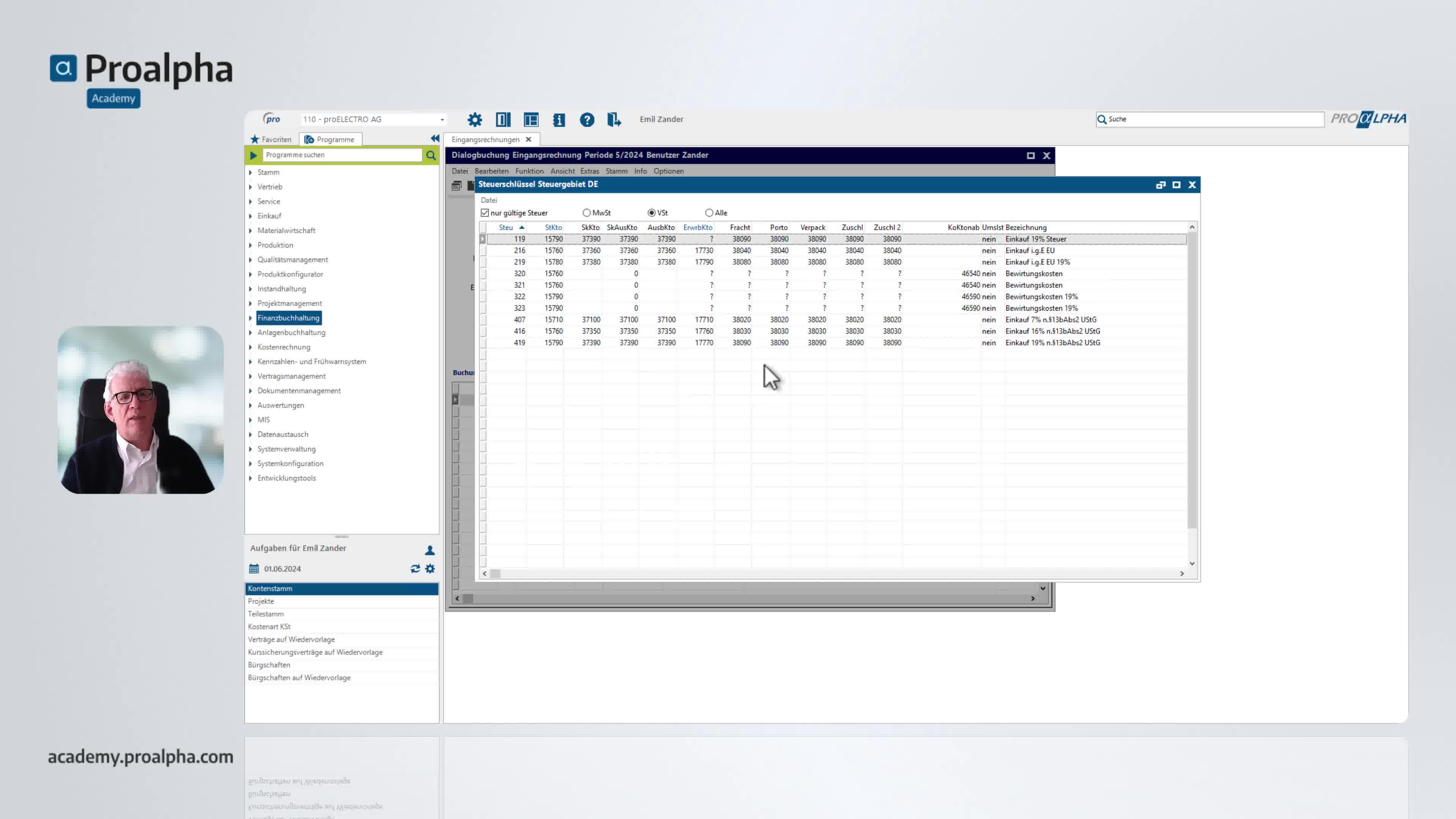Select the Alle radio button
The image size is (1456, 819).
tap(709, 212)
